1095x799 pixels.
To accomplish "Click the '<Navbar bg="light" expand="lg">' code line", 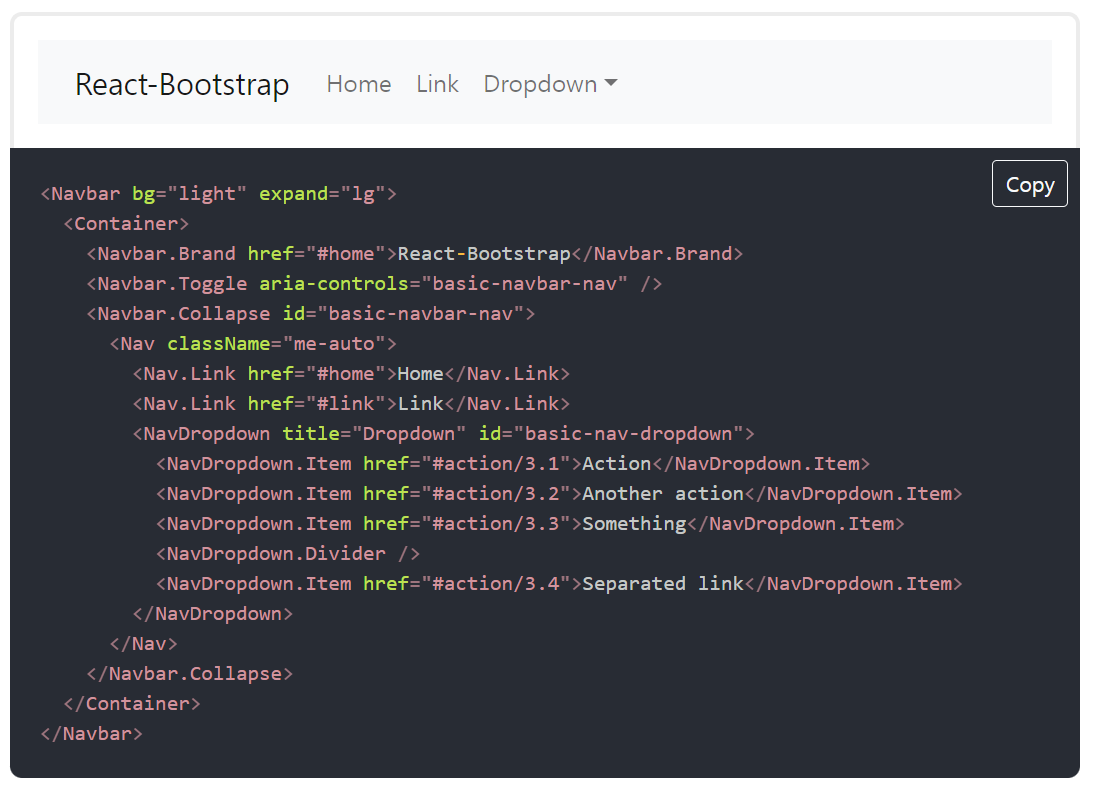I will click(219, 193).
